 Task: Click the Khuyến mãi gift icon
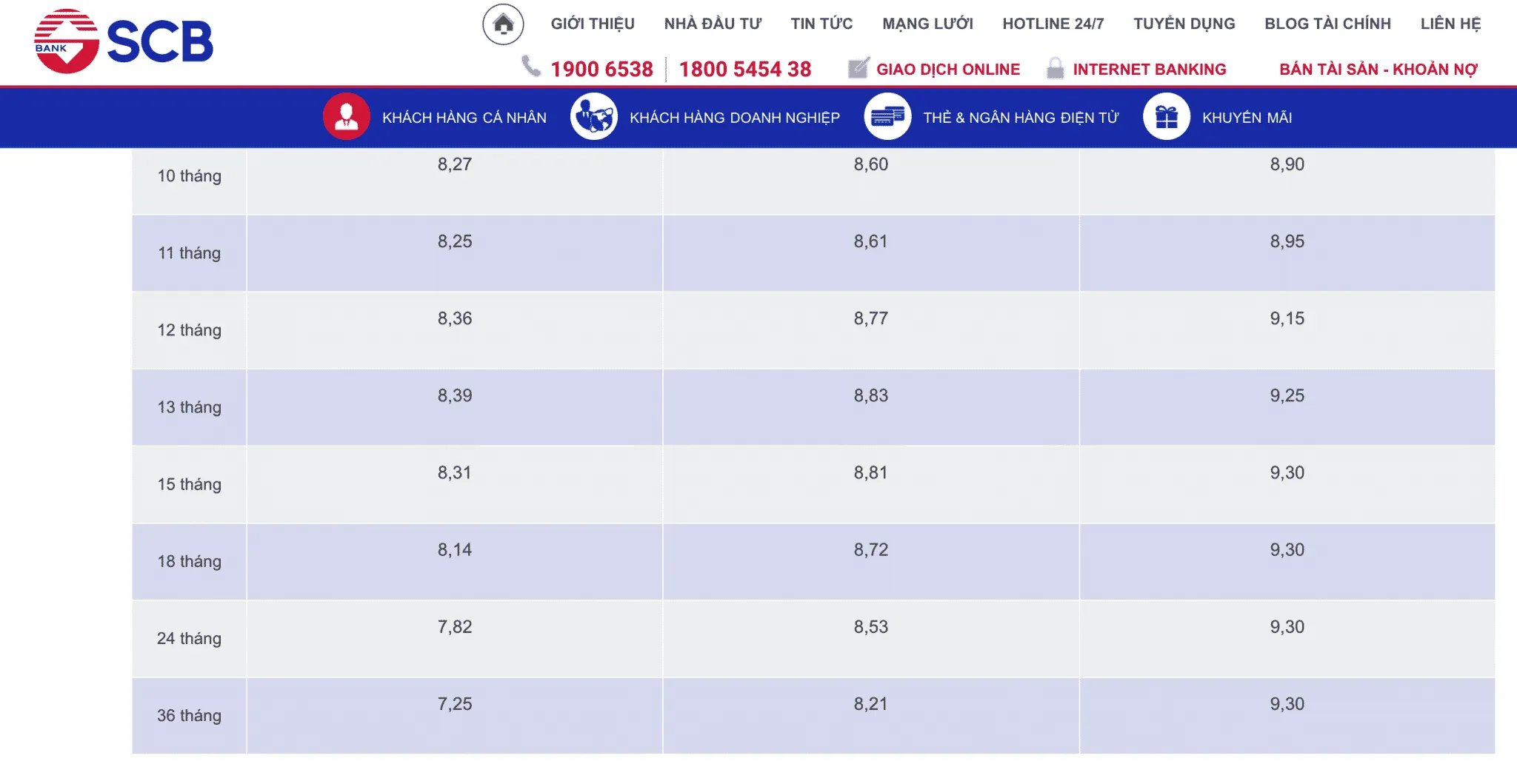click(x=1167, y=117)
